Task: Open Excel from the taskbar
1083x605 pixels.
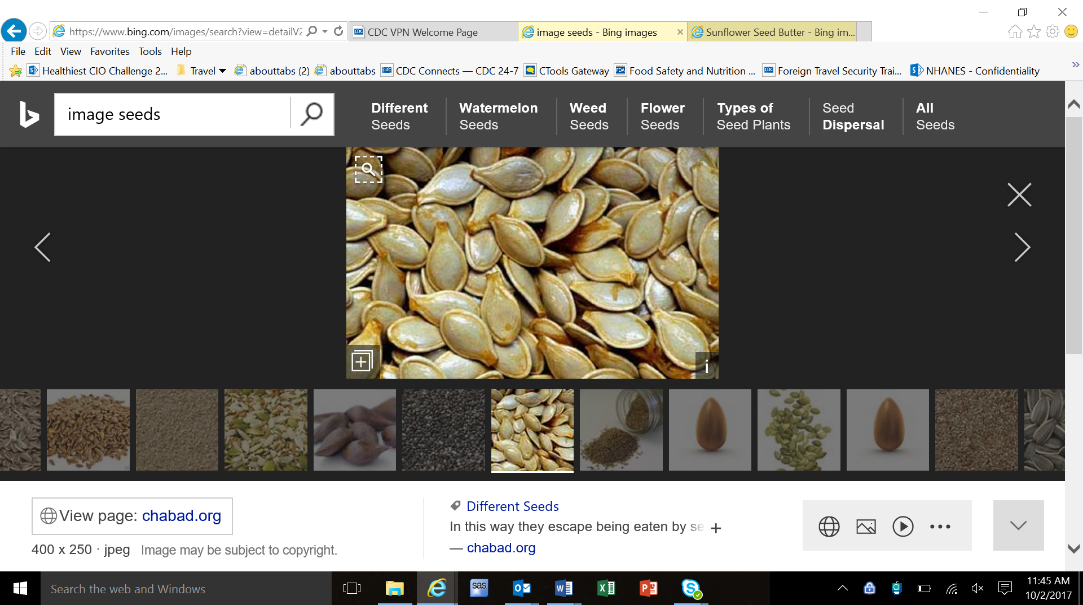Action: click(x=606, y=588)
